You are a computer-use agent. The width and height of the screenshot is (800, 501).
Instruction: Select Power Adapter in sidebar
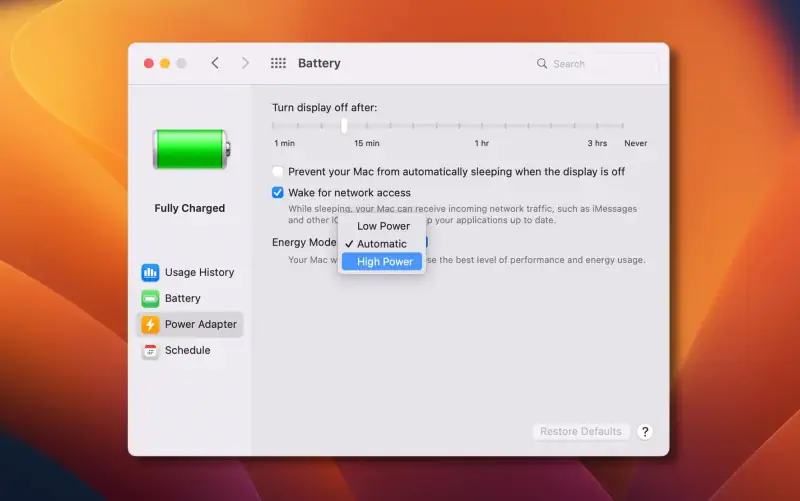(x=190, y=324)
